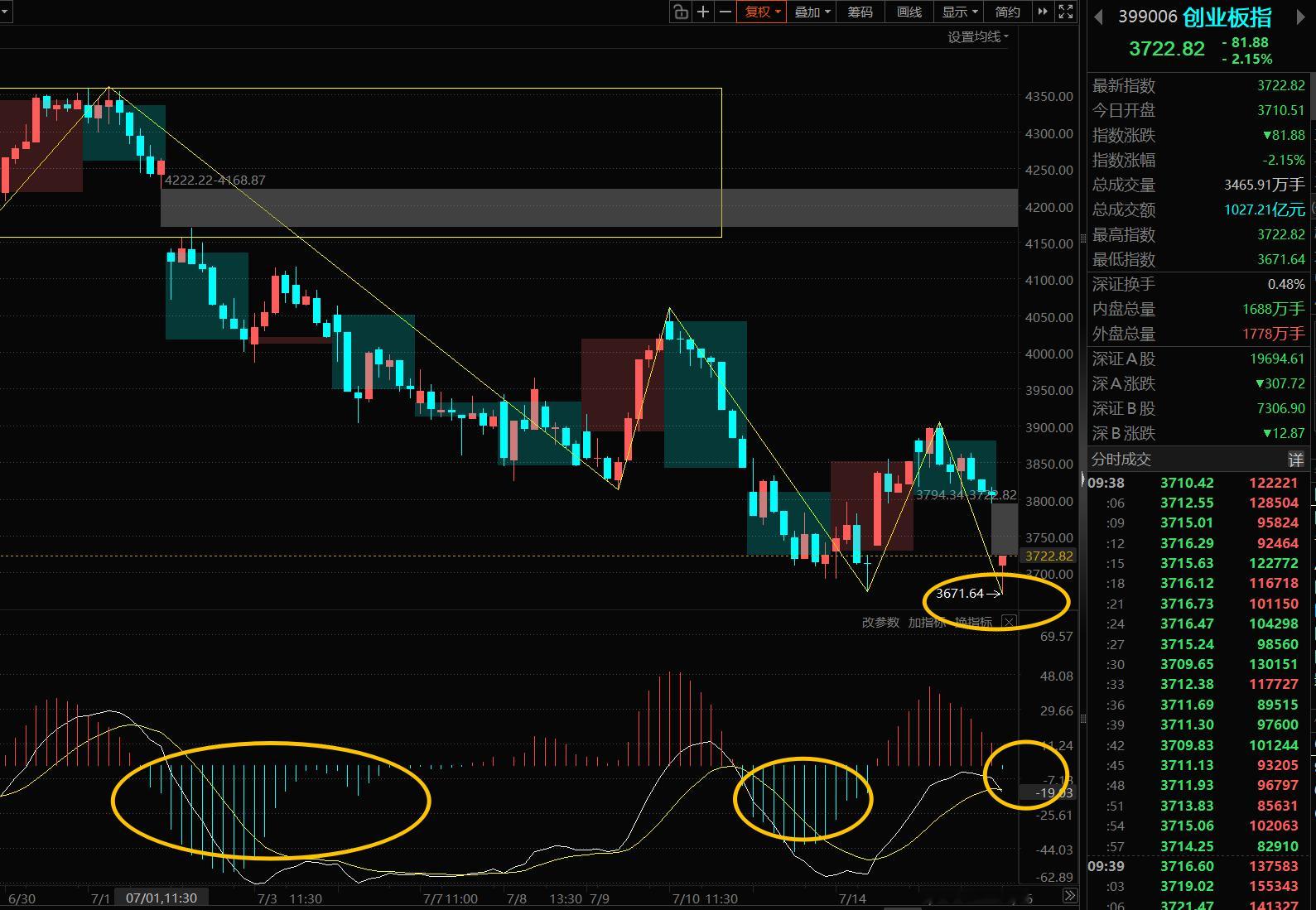Click 换指标 to change indicator

pyautogui.click(x=973, y=622)
